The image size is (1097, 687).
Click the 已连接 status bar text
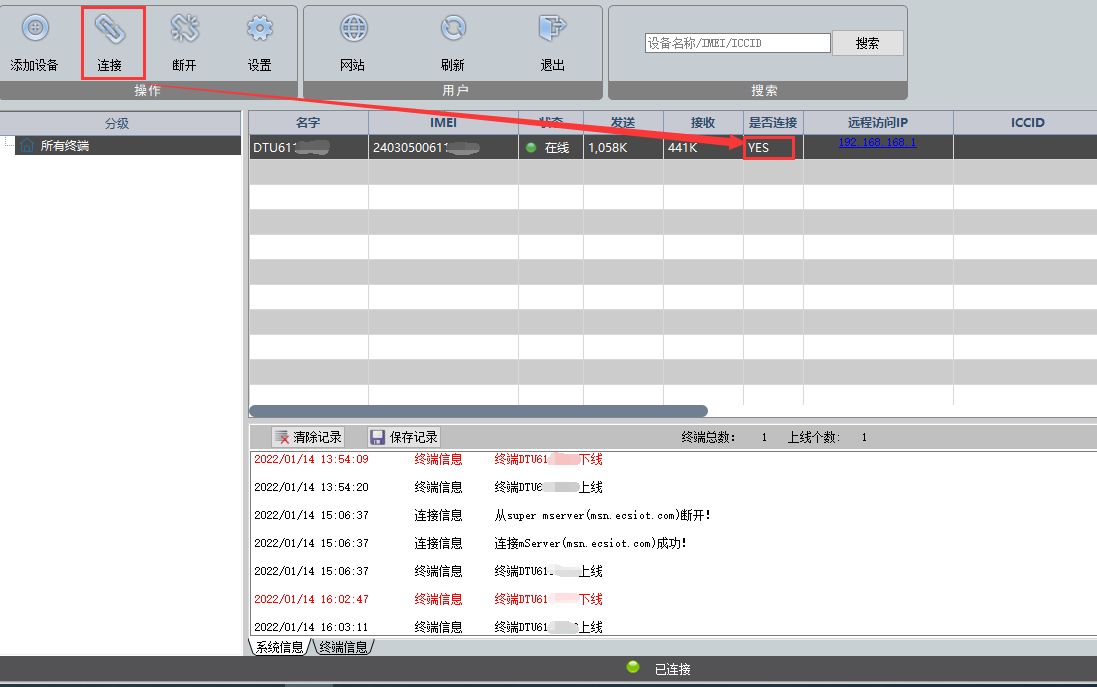[672, 670]
